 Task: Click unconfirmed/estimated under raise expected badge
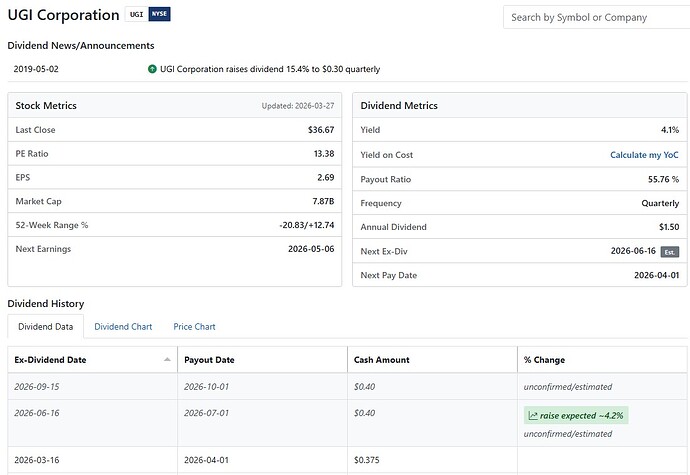(x=568, y=434)
